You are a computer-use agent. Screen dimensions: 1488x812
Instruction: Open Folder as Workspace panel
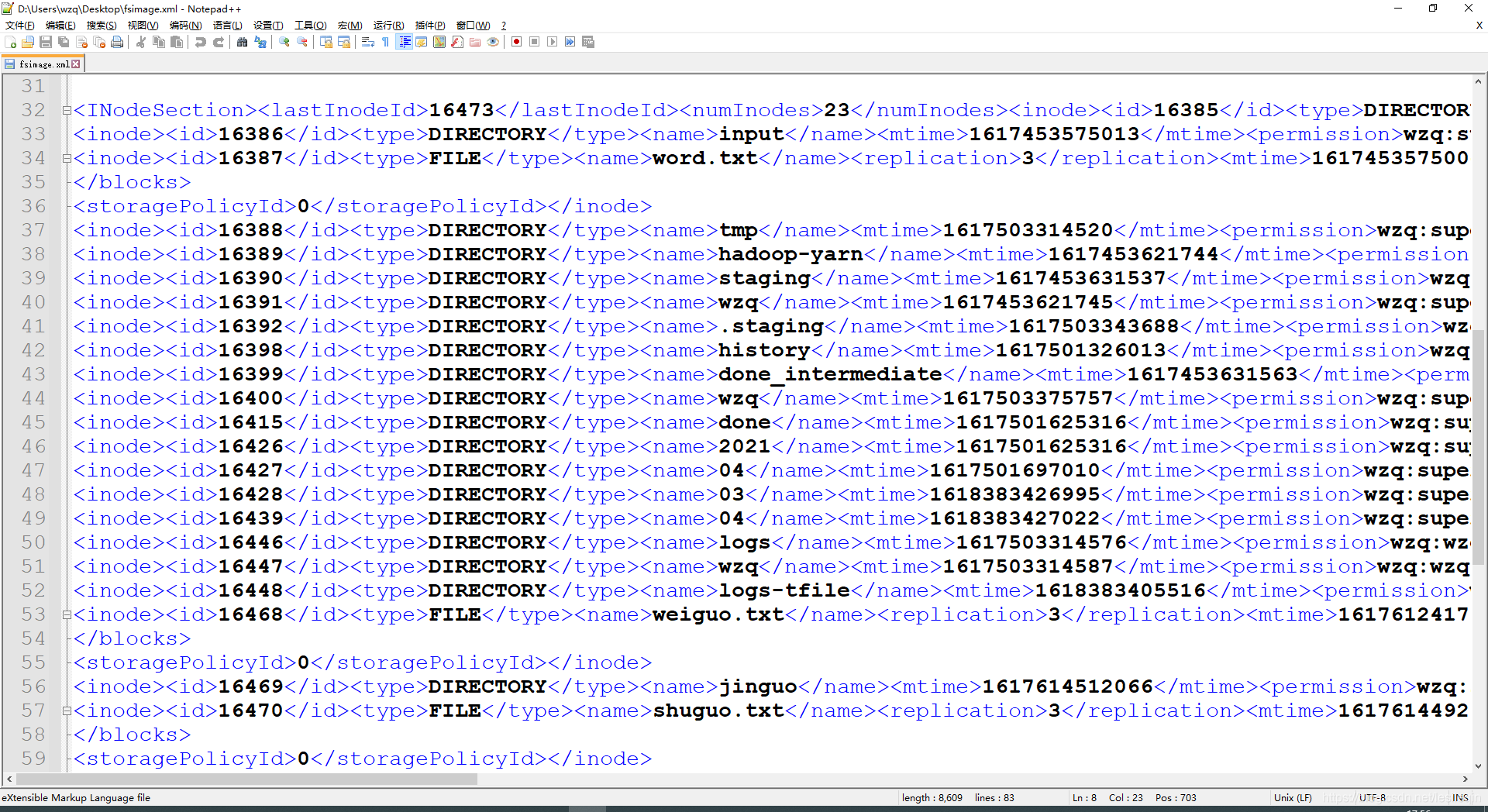pos(475,42)
